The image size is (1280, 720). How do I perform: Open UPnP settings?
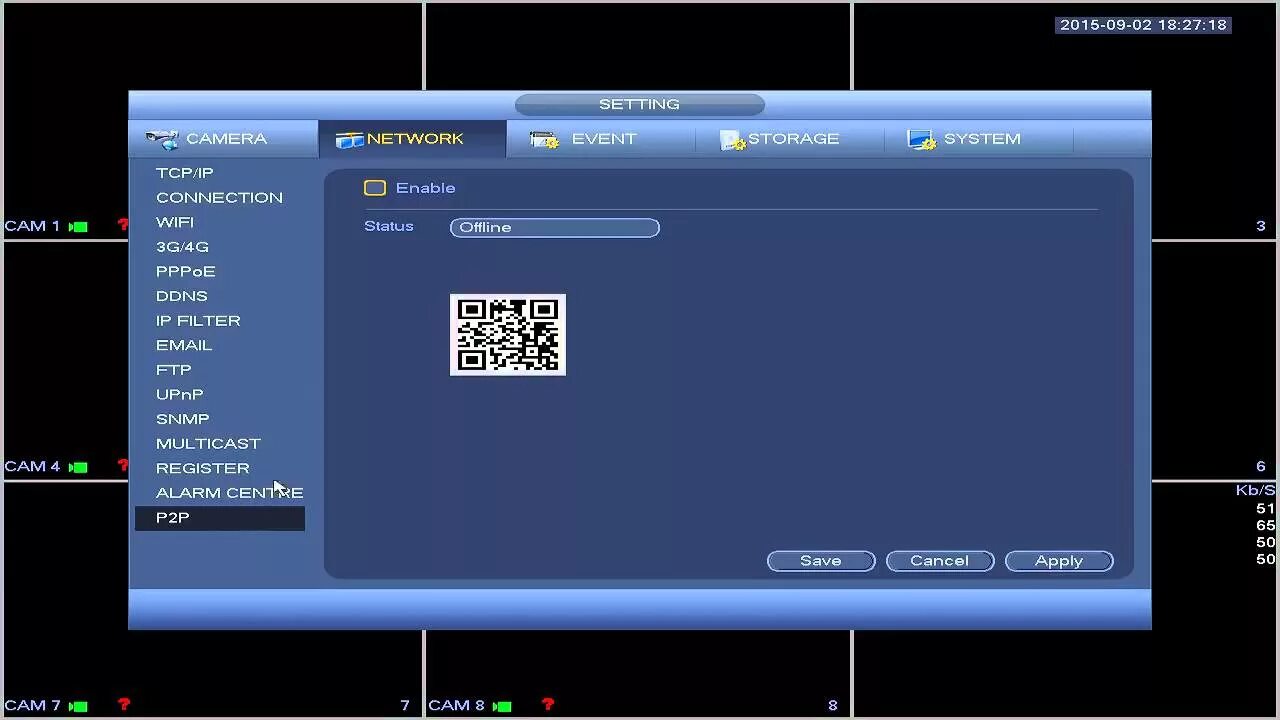180,395
